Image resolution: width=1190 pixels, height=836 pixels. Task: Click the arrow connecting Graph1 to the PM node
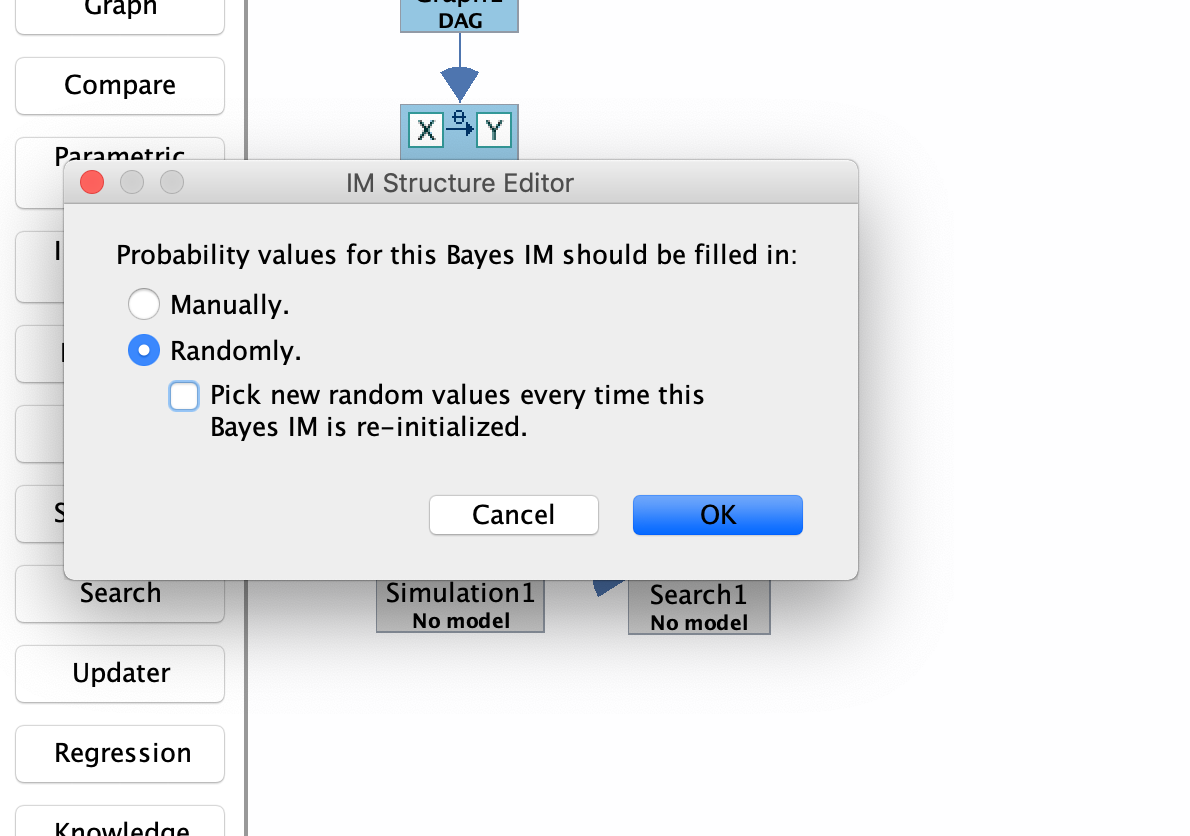pyautogui.click(x=459, y=75)
